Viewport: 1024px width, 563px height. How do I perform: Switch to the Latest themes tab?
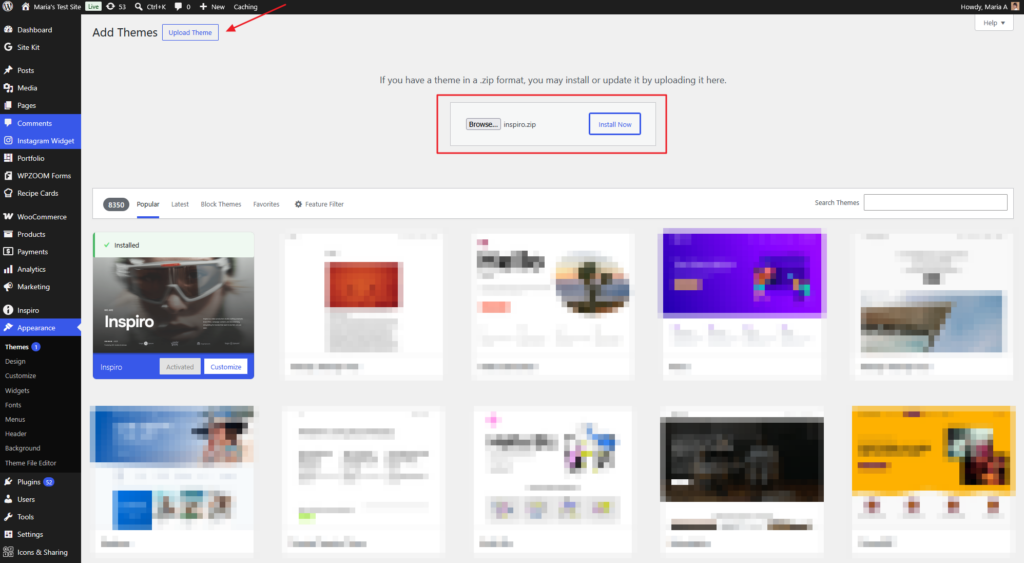(x=180, y=204)
